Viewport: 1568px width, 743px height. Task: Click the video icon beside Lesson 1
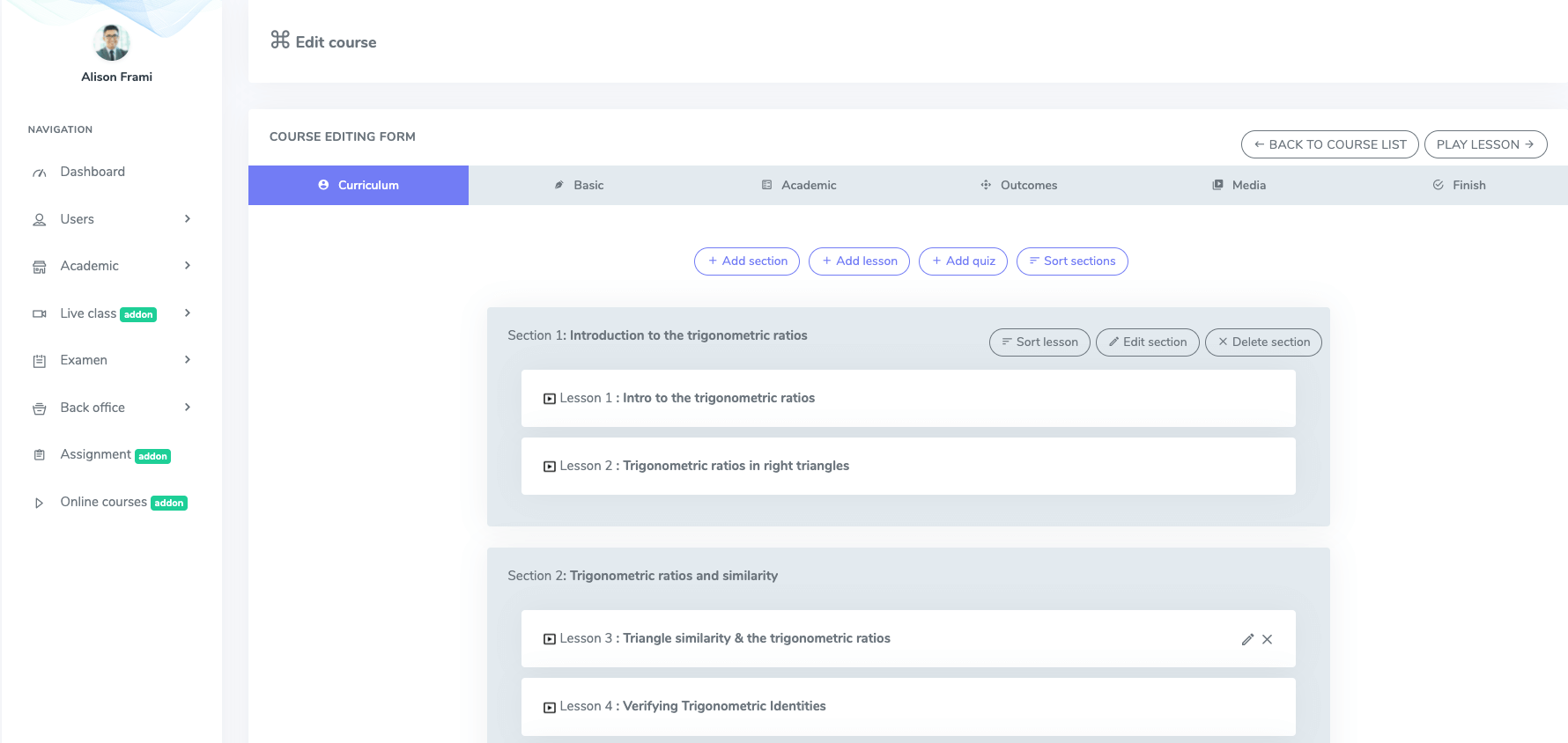550,399
